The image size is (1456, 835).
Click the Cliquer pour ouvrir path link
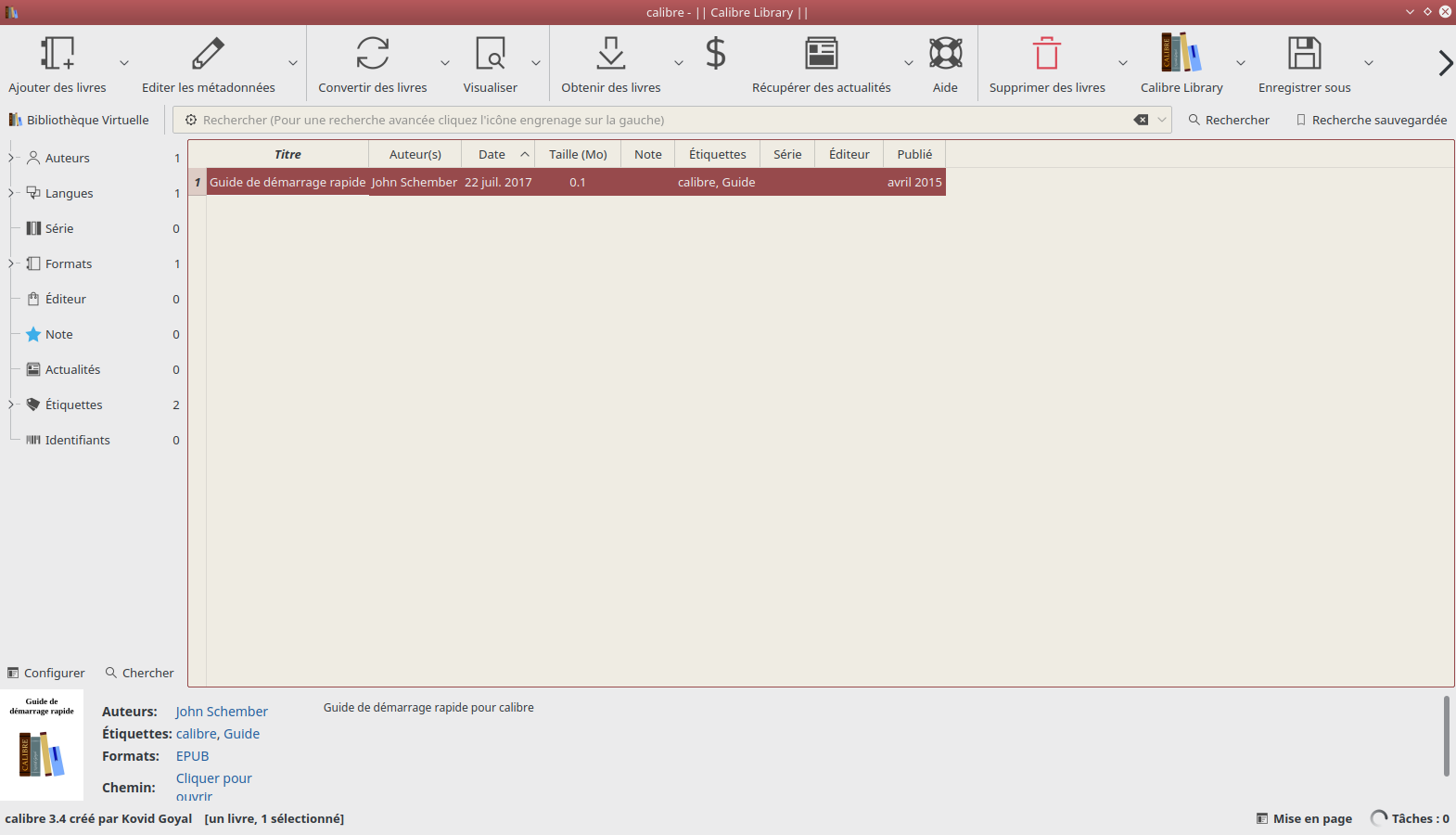click(x=213, y=786)
